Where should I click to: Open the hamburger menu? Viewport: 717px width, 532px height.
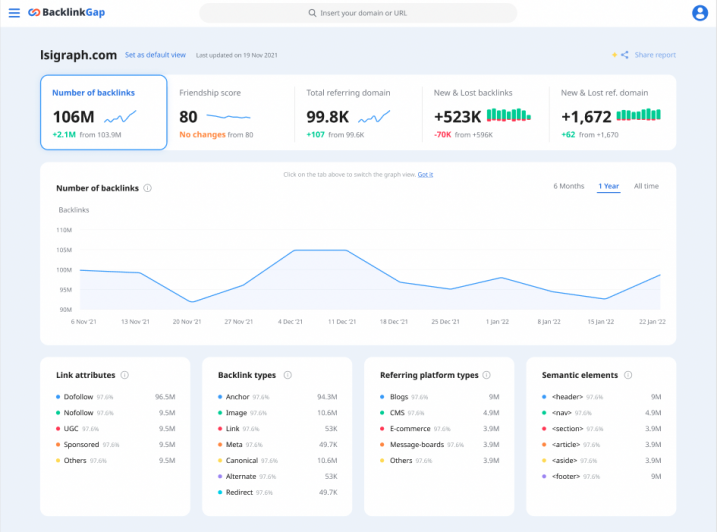pyautogui.click(x=14, y=13)
